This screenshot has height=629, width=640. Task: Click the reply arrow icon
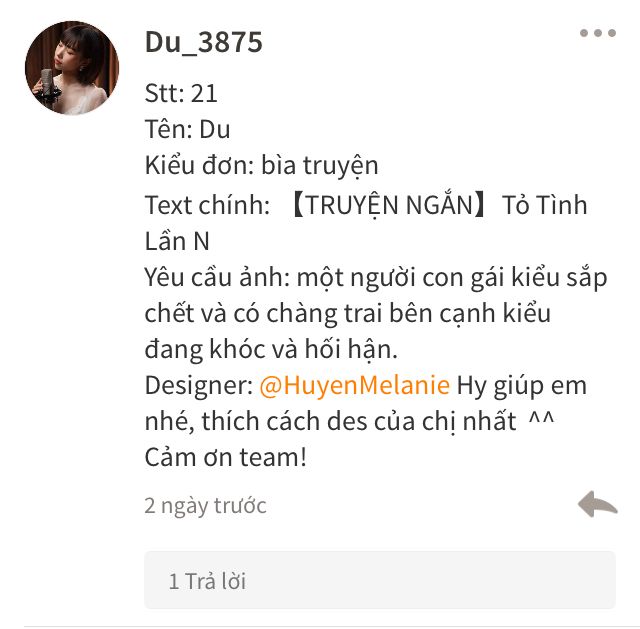coord(598,505)
